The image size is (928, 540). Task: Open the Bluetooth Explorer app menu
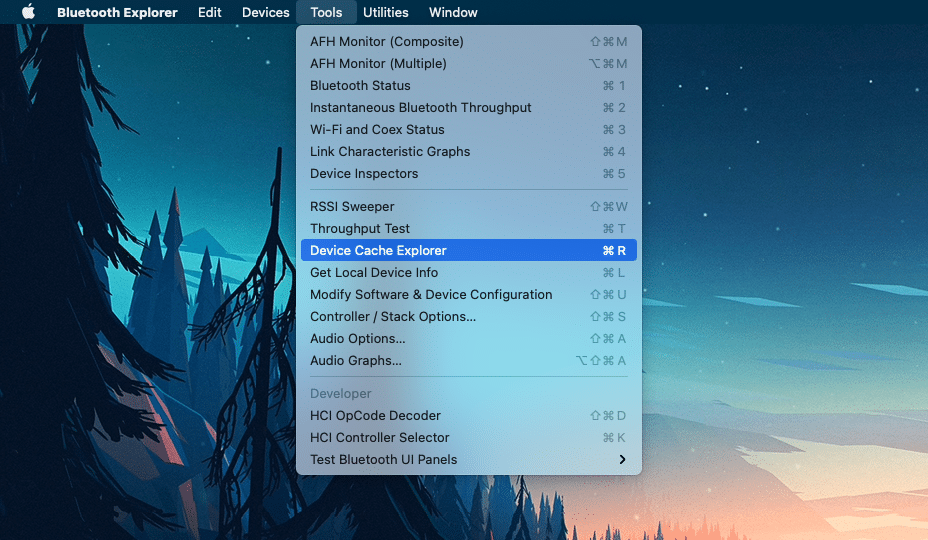[x=117, y=12]
